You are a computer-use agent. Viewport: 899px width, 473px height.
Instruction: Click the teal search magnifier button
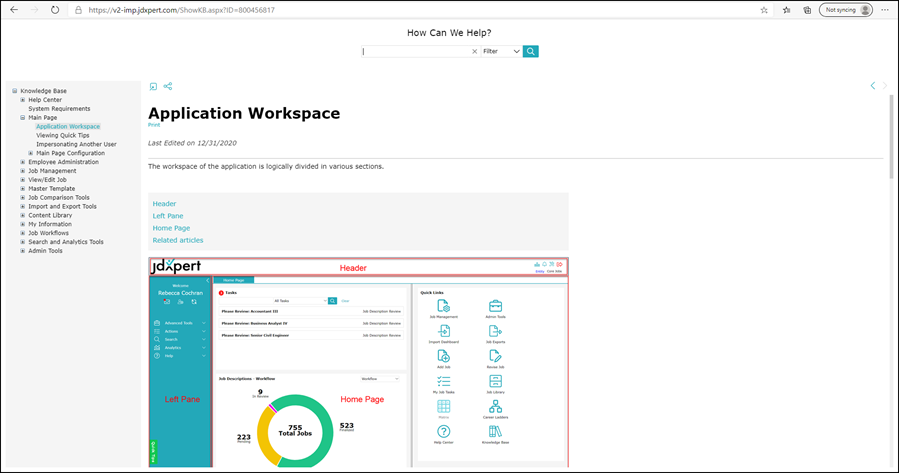click(x=531, y=51)
